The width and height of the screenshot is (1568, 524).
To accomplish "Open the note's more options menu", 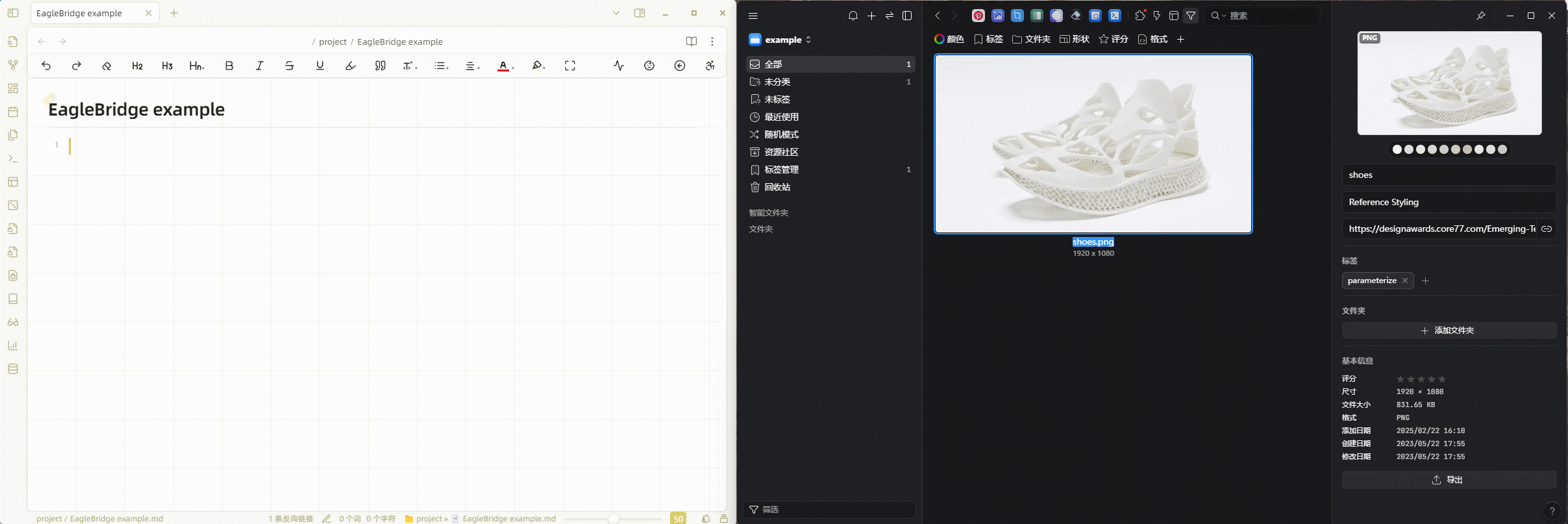I will [712, 42].
